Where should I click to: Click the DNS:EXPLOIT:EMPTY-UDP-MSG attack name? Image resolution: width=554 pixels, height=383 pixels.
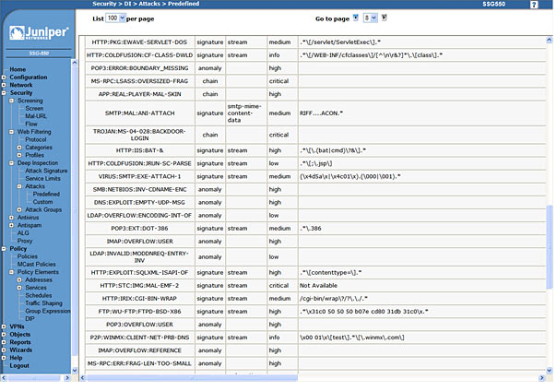pyautogui.click(x=139, y=202)
